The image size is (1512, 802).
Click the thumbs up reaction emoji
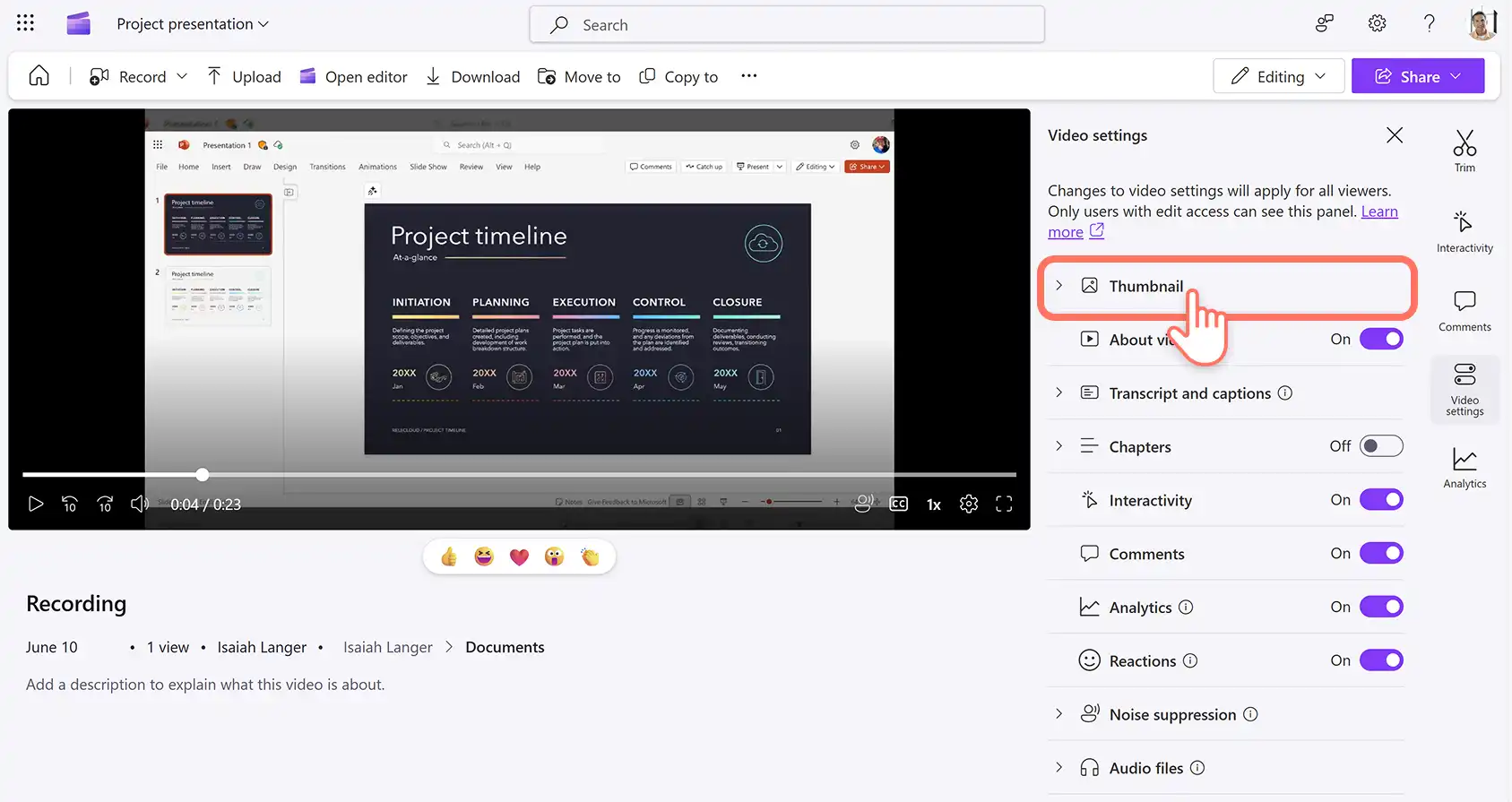[x=449, y=557]
